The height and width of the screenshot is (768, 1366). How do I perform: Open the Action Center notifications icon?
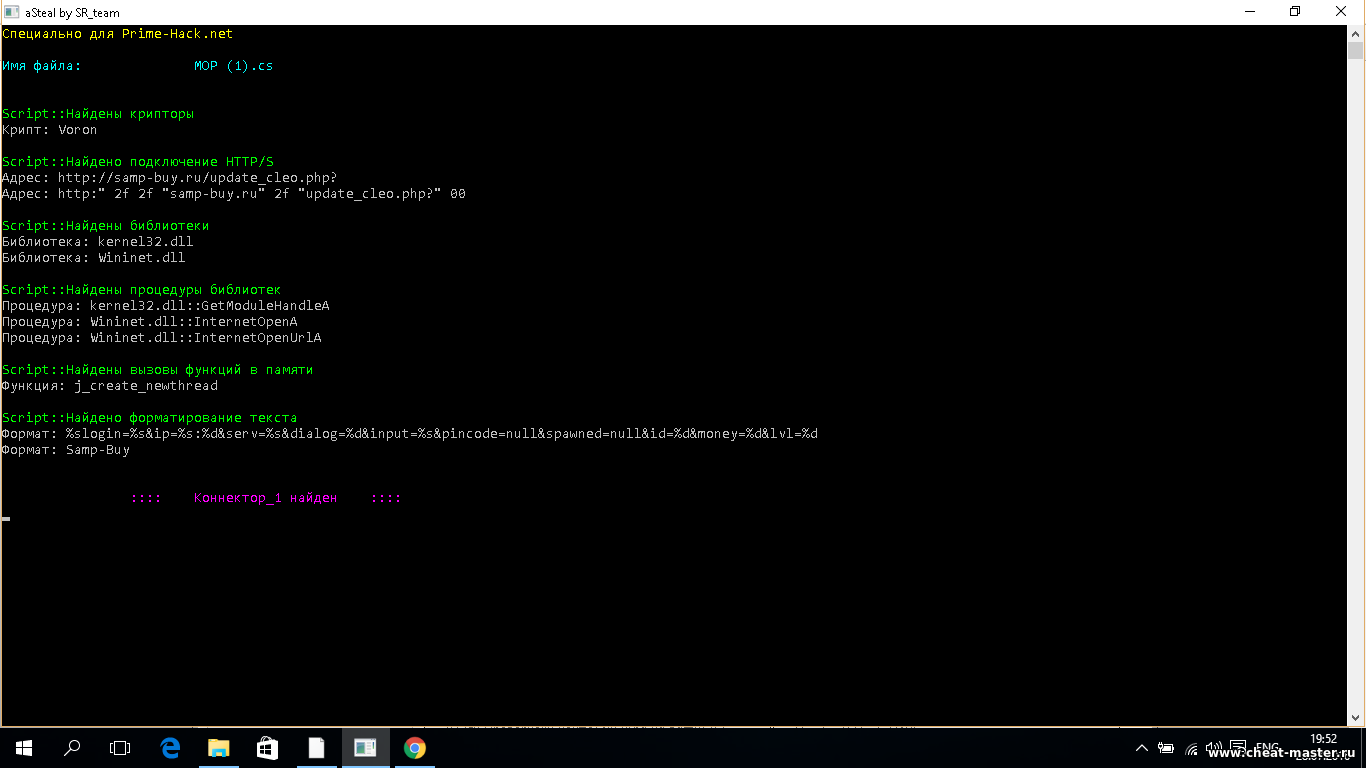1238,747
